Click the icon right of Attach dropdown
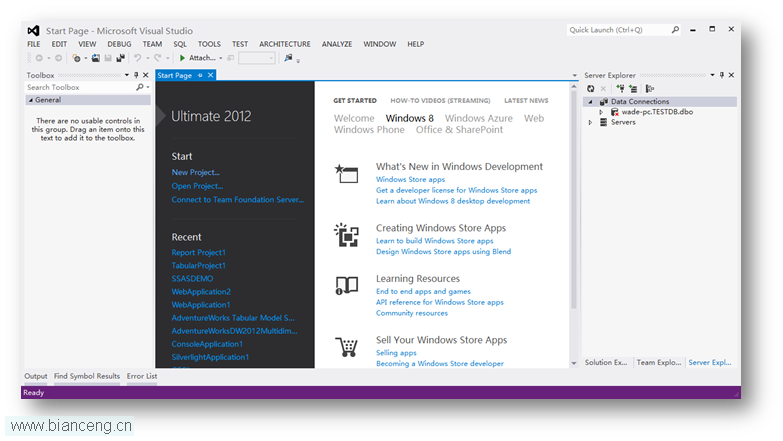783x441 pixels. [230, 58]
